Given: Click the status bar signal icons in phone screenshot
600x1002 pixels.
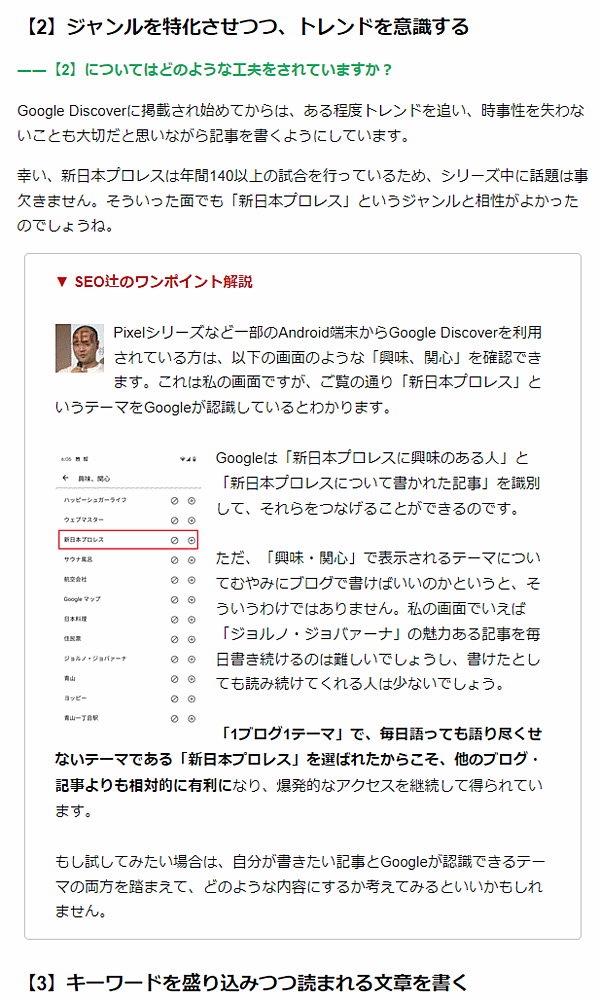Looking at the screenshot, I should pyautogui.click(x=188, y=459).
